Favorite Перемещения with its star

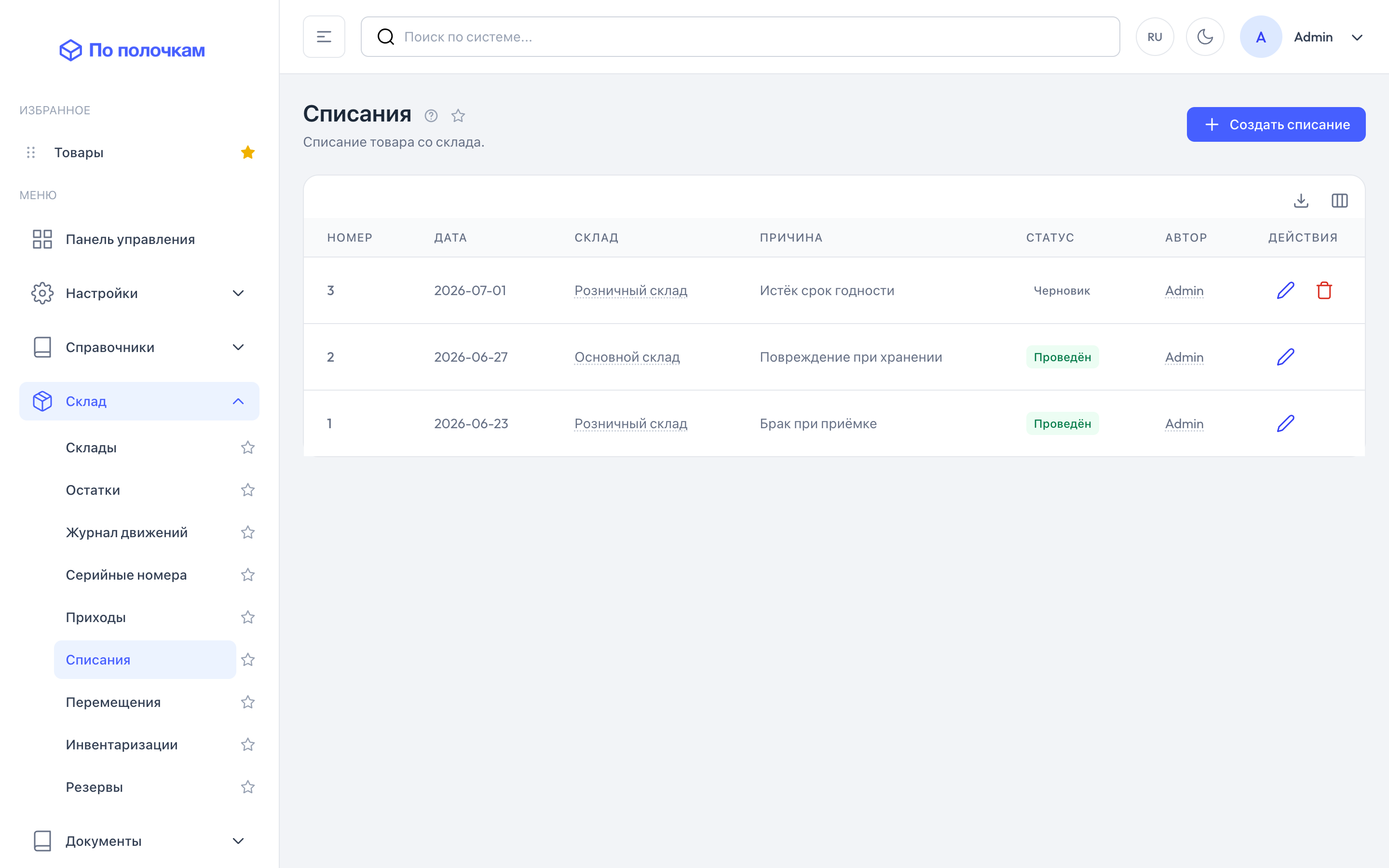(x=247, y=702)
